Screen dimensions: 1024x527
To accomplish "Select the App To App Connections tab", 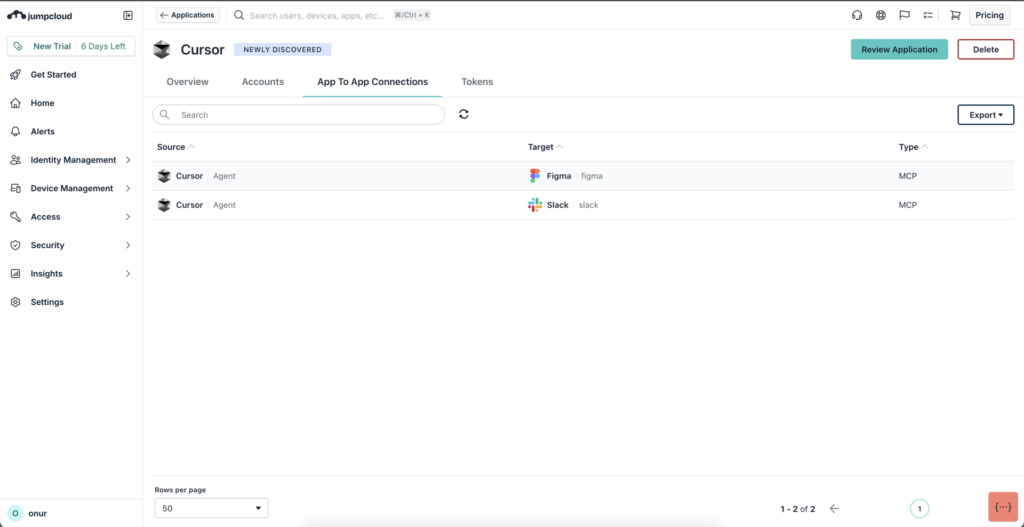I will pos(372,82).
